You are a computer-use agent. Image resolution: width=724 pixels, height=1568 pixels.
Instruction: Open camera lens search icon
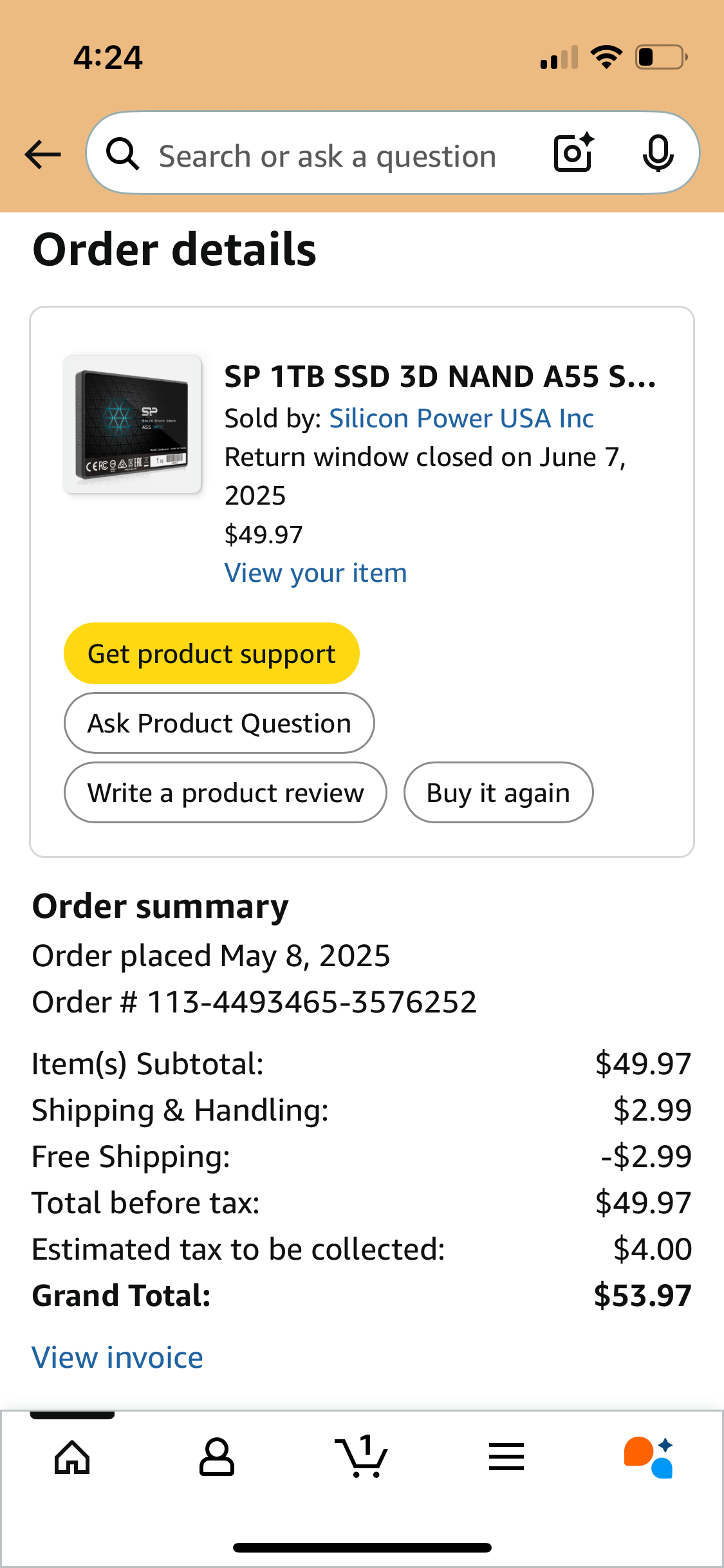tap(573, 153)
